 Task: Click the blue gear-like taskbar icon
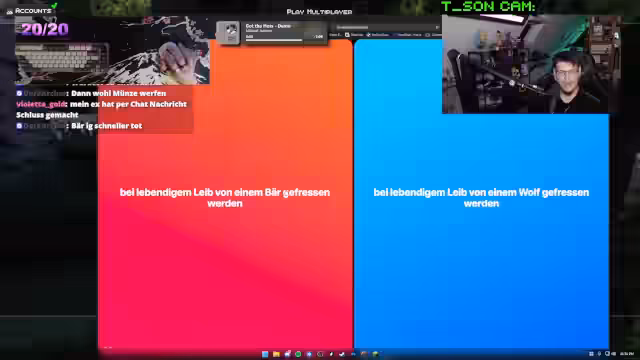click(x=309, y=354)
